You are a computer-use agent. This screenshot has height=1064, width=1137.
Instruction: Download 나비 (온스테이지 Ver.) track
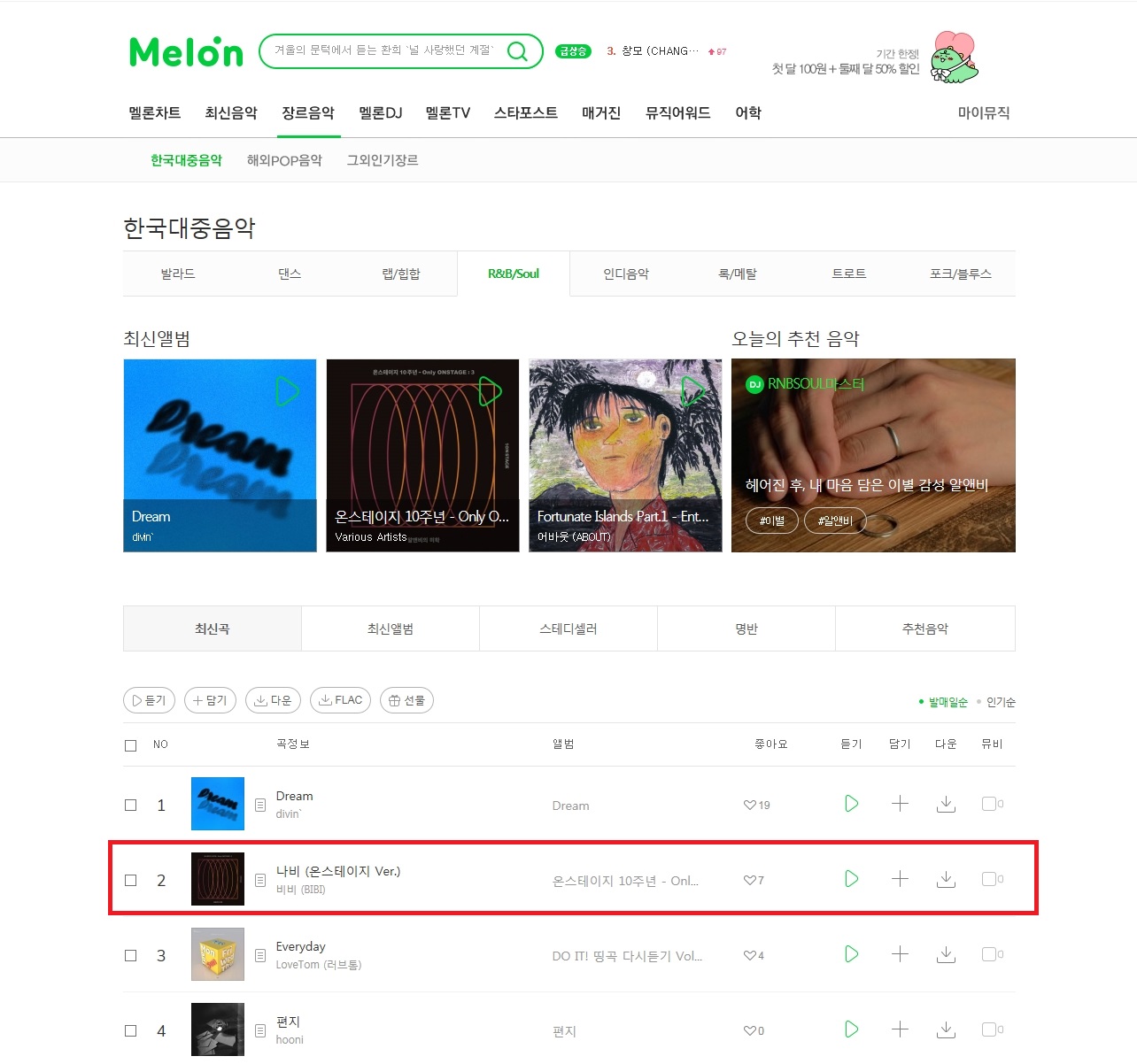coord(946,879)
